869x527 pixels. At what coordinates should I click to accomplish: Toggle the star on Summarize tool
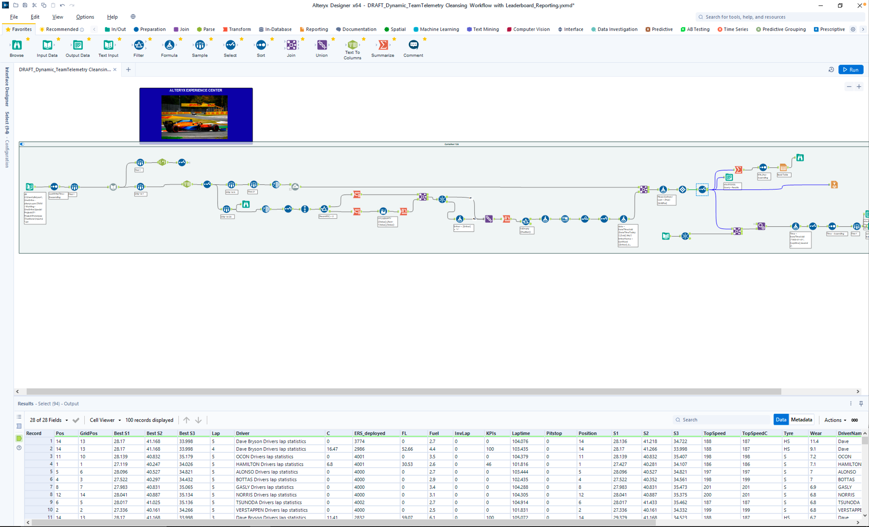(394, 39)
